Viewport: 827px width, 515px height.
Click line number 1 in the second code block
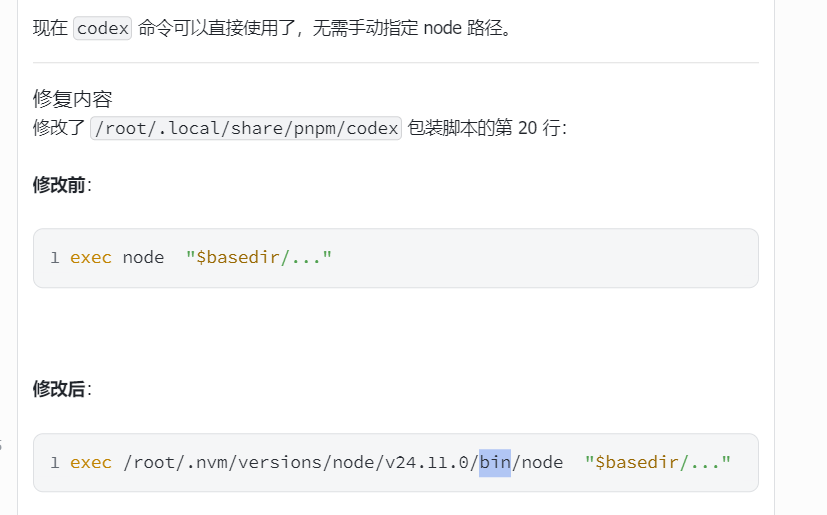click(55, 463)
